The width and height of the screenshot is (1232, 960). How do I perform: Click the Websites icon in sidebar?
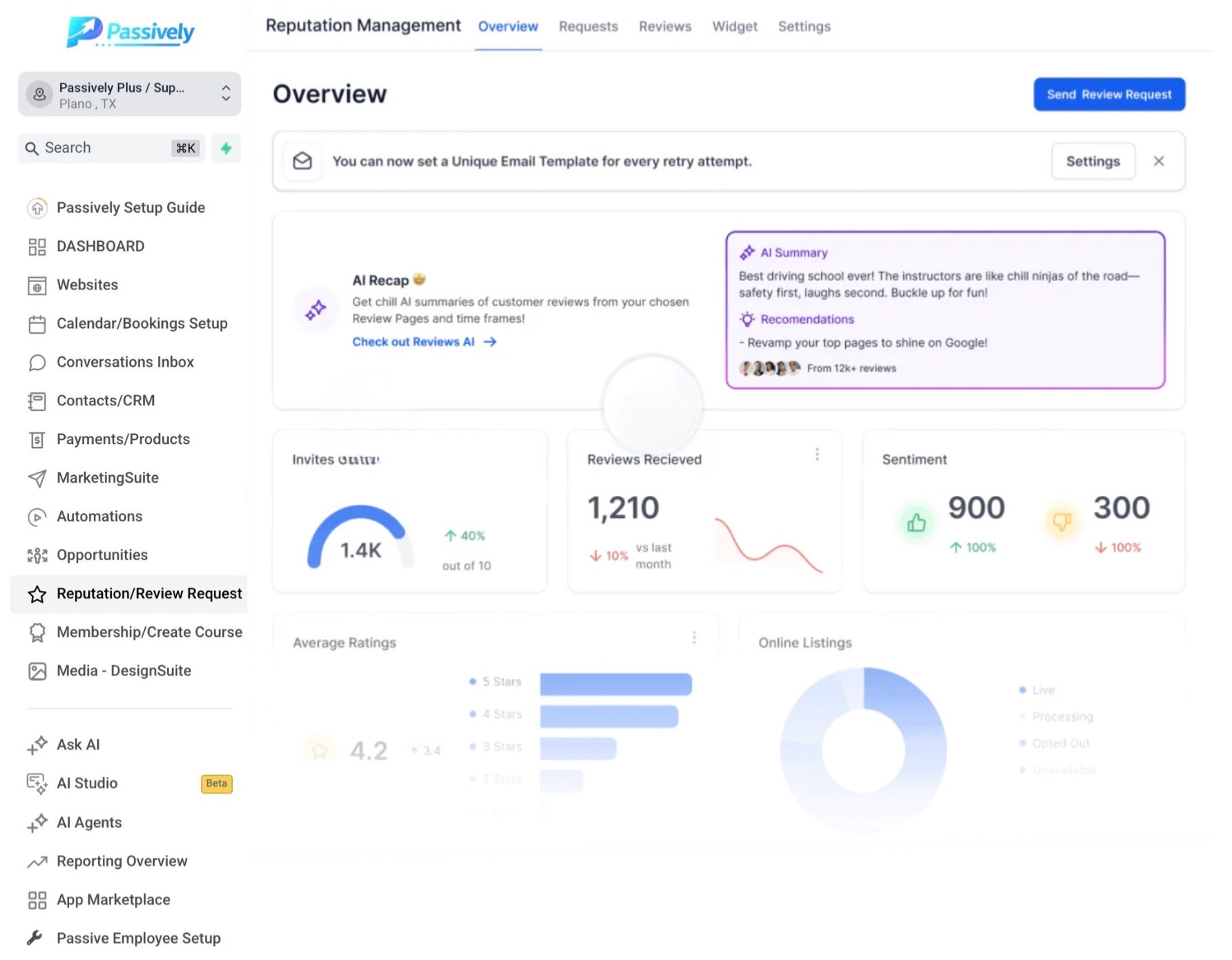tap(37, 285)
